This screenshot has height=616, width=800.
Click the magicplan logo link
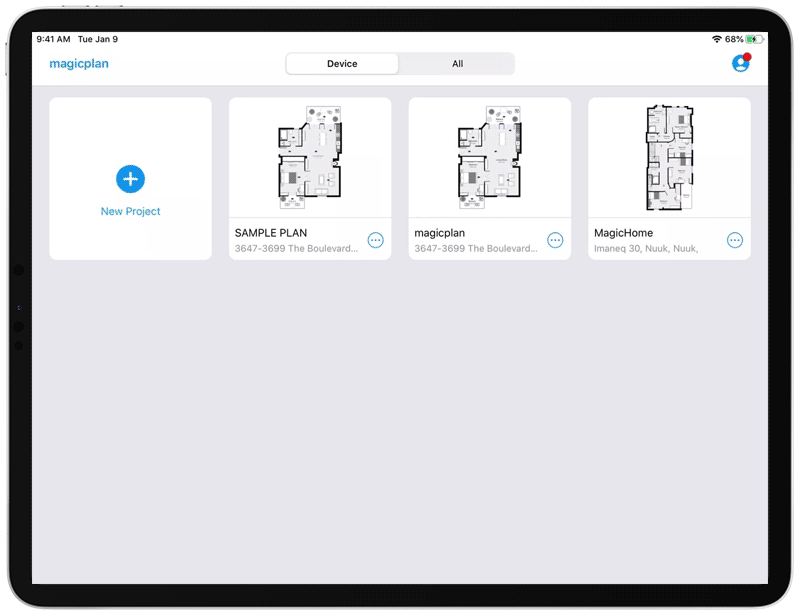[79, 64]
